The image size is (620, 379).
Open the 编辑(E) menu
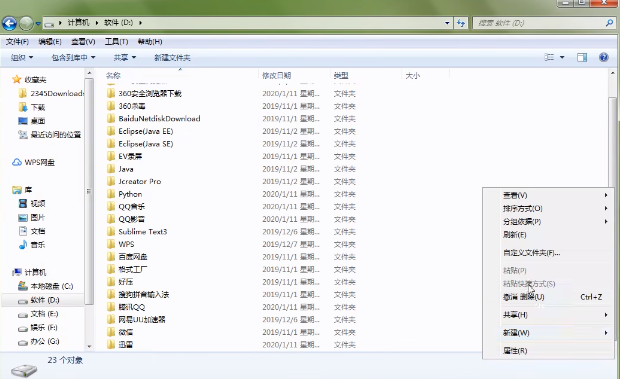point(50,41)
